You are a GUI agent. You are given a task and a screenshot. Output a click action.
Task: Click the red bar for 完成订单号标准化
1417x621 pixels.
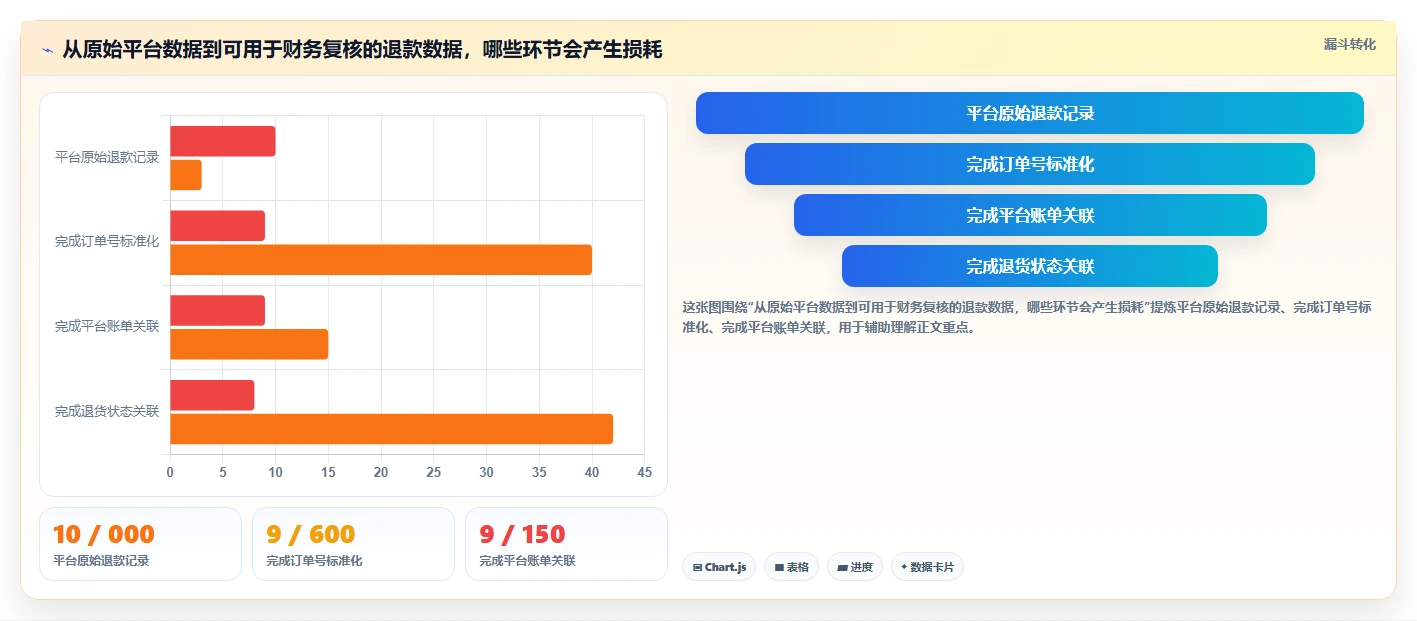tap(218, 226)
